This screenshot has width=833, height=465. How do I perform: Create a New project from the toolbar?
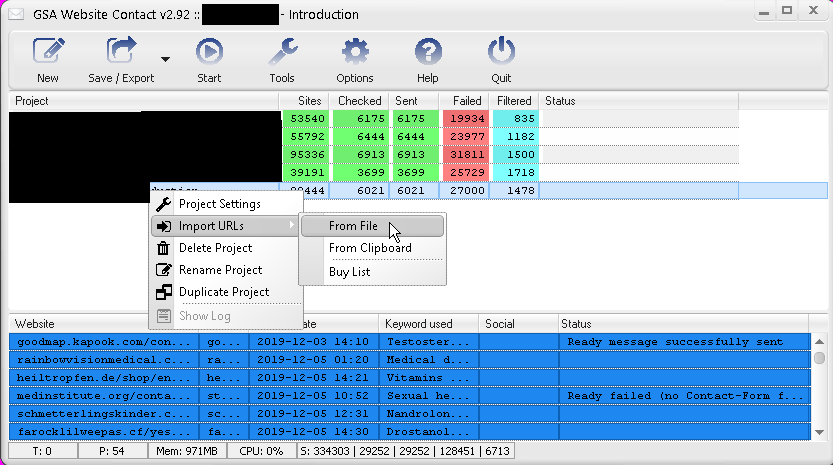pos(48,60)
